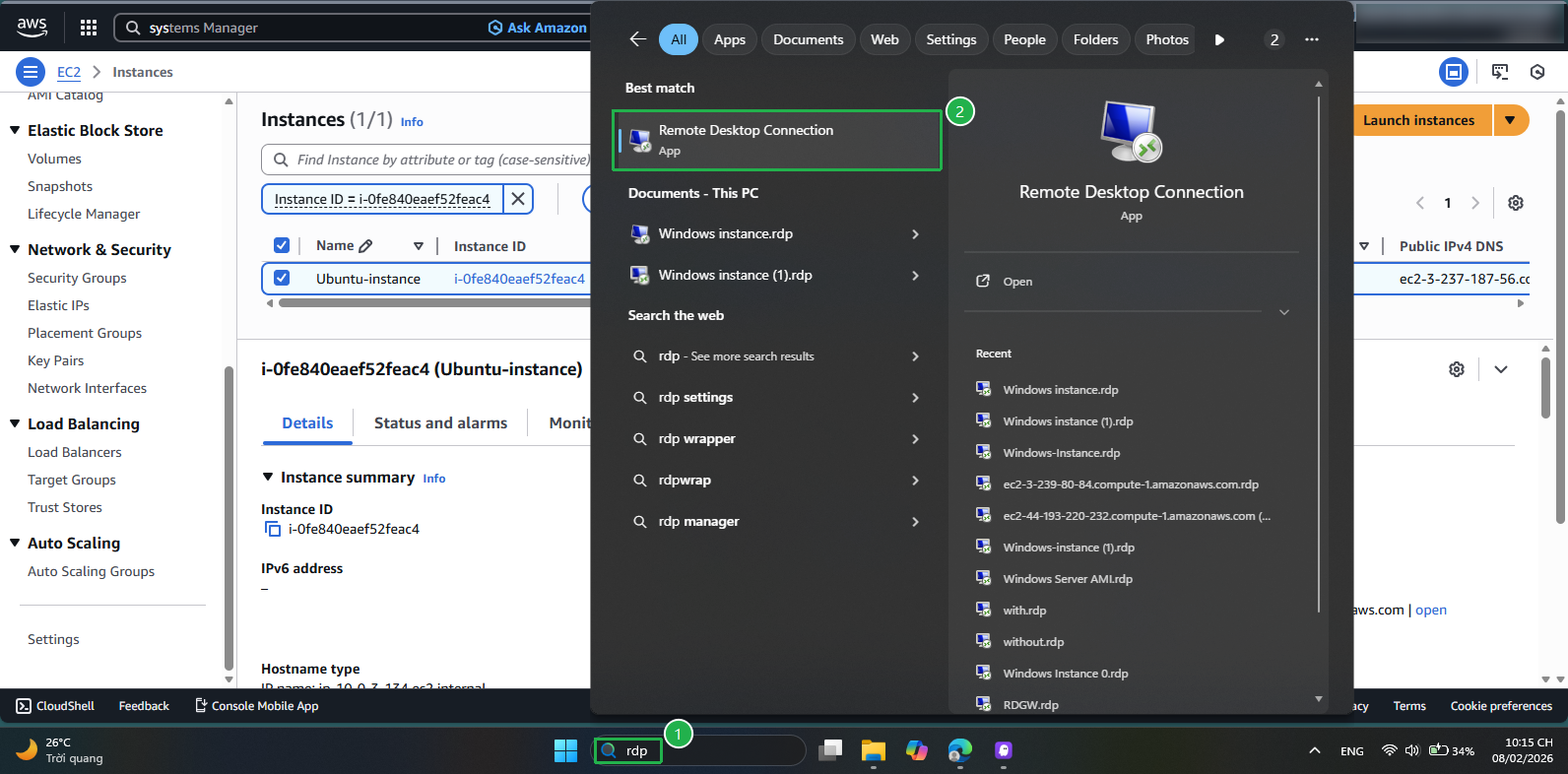
Task: Show hidden system tray icons
Action: 1315,750
